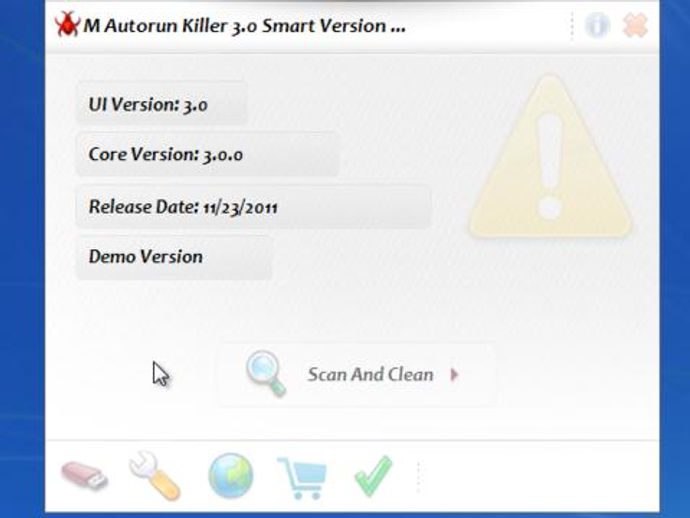Click the magnifying glass scan icon
The height and width of the screenshot is (518, 690).
point(266,373)
